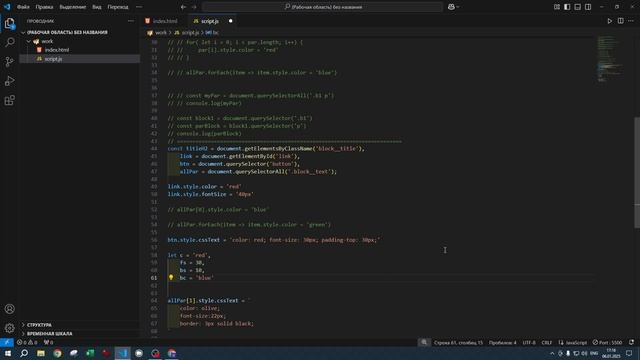This screenshot has width=640, height=360.
Task: Open notifications bell in status bar
Action: click(632, 342)
